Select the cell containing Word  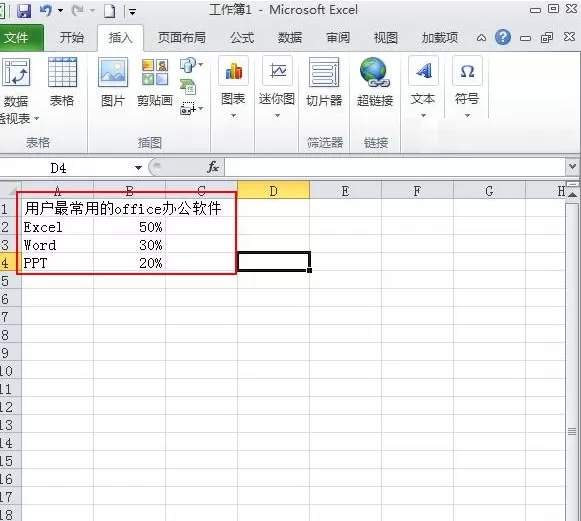click(x=57, y=245)
